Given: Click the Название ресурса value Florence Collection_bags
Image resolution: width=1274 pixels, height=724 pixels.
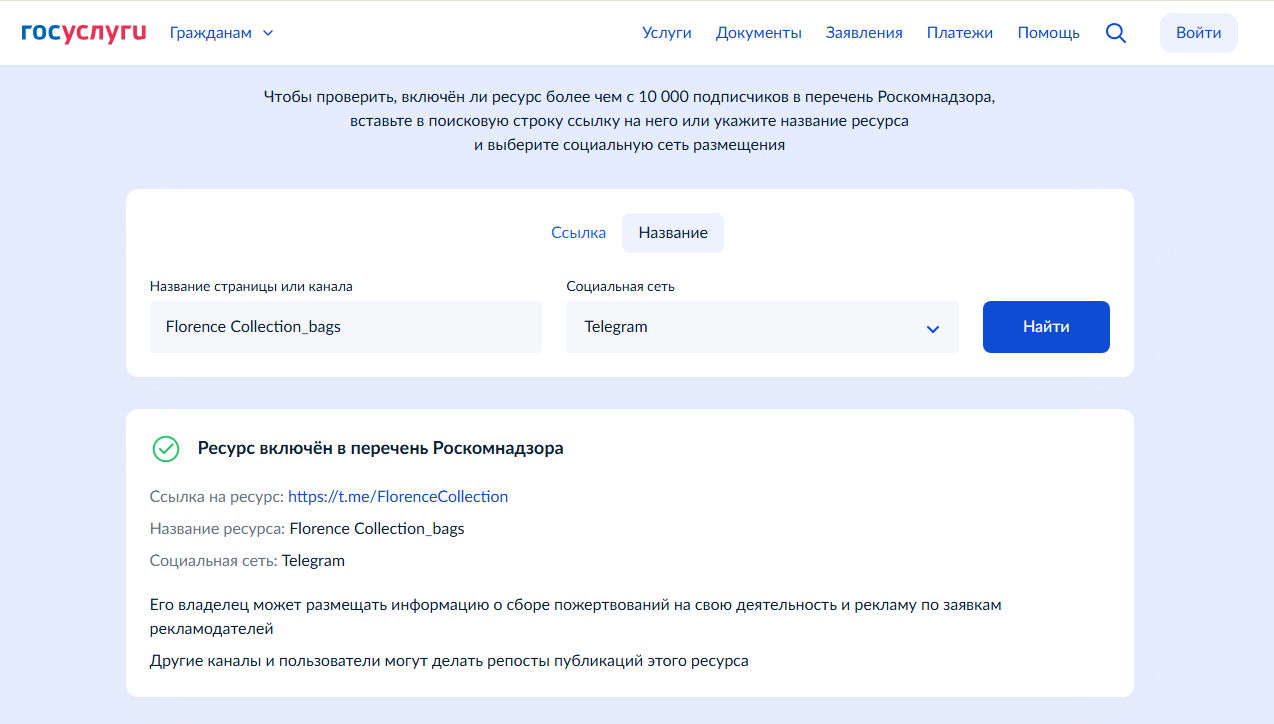Looking at the screenshot, I should (x=377, y=529).
